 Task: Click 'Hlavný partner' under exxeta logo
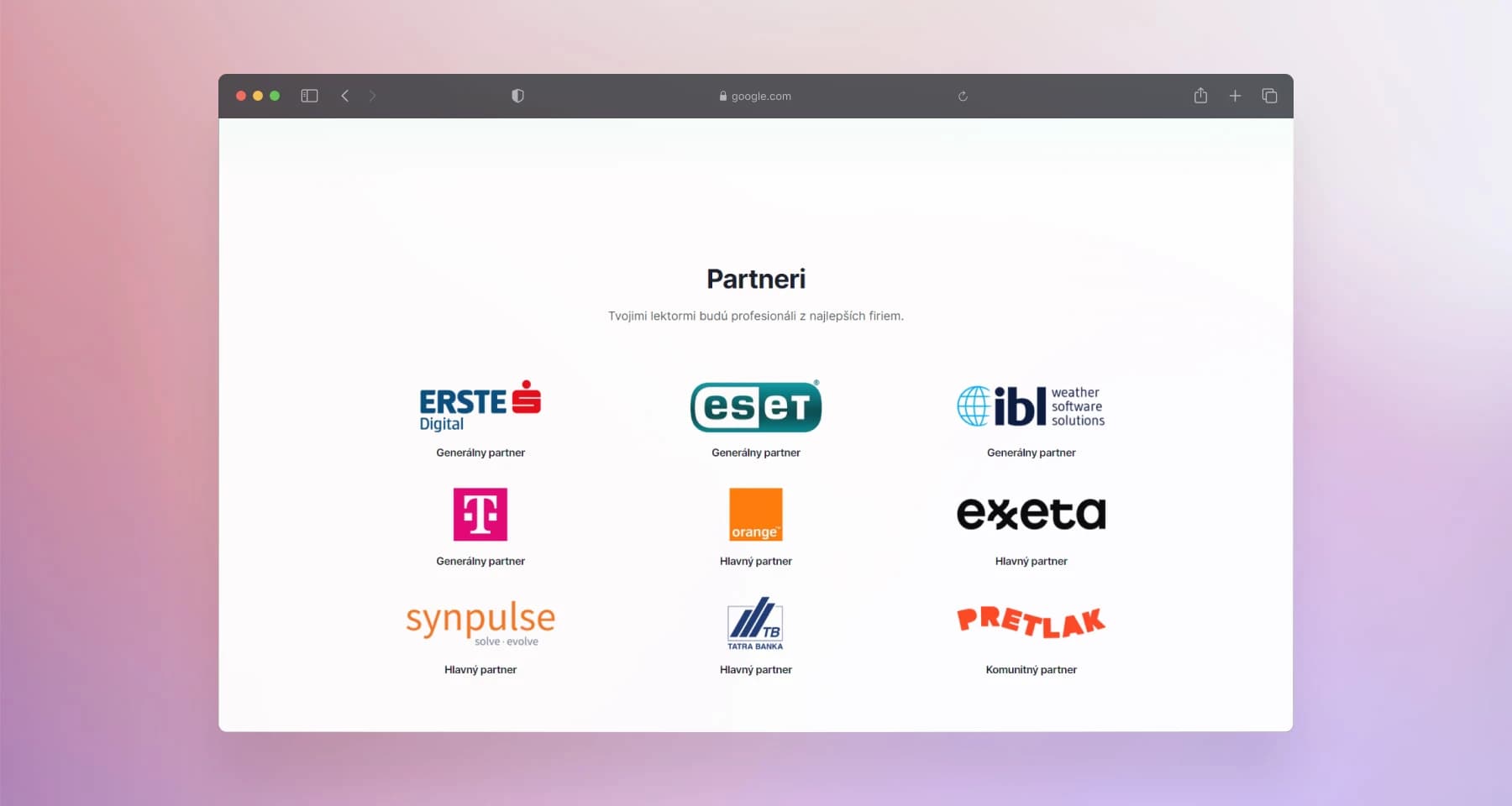[x=1031, y=561]
